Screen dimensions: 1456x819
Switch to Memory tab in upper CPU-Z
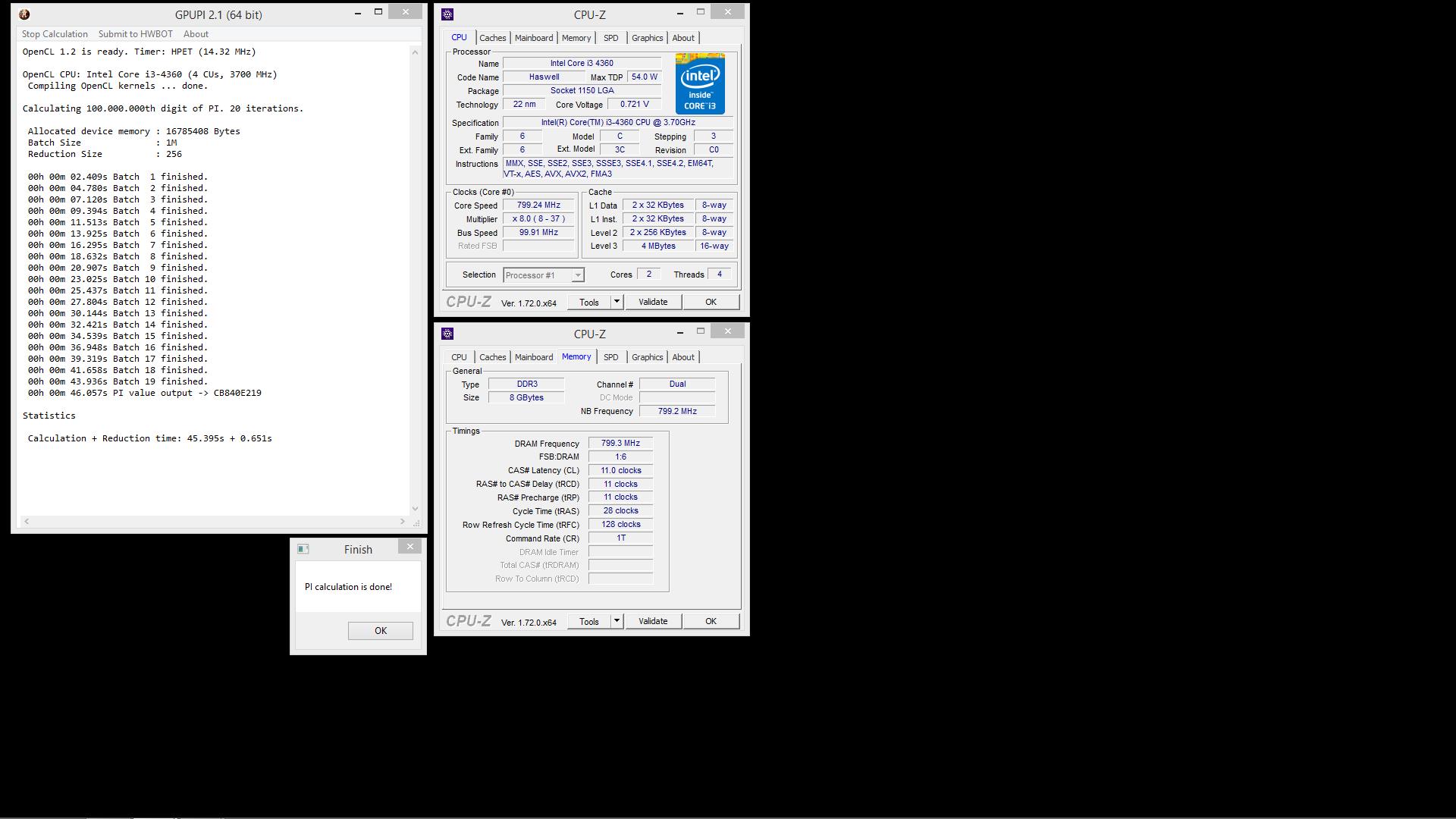click(576, 38)
